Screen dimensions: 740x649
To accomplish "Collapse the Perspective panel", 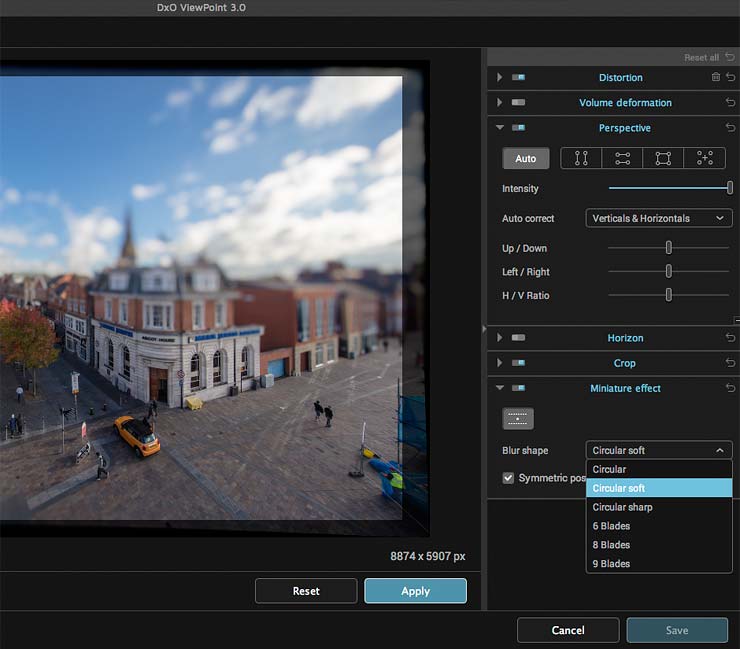I will [500, 127].
